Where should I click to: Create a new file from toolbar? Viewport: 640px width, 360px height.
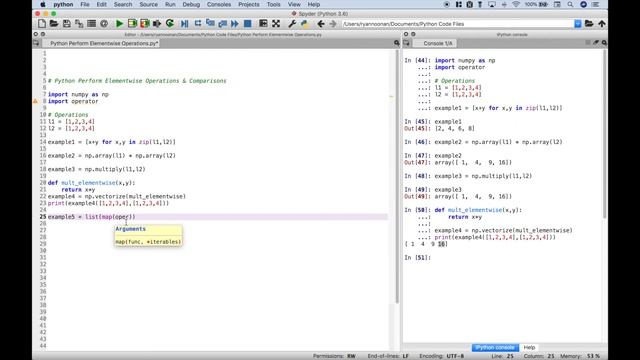42,24
